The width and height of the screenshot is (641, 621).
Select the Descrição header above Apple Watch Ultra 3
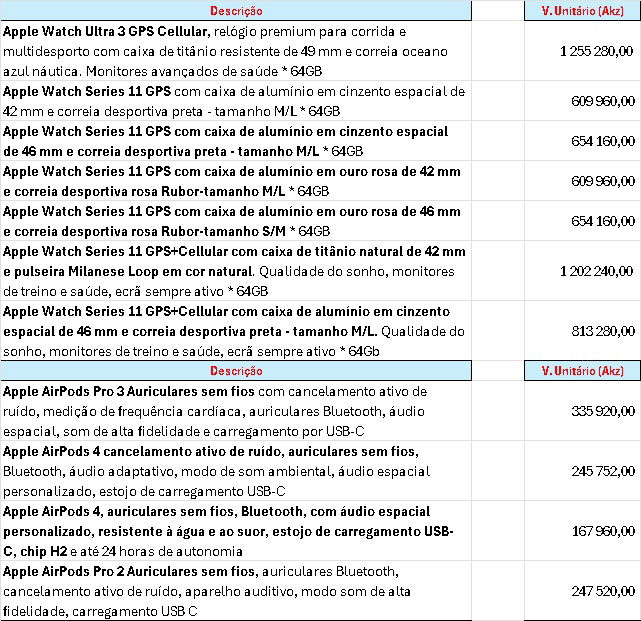point(236,11)
